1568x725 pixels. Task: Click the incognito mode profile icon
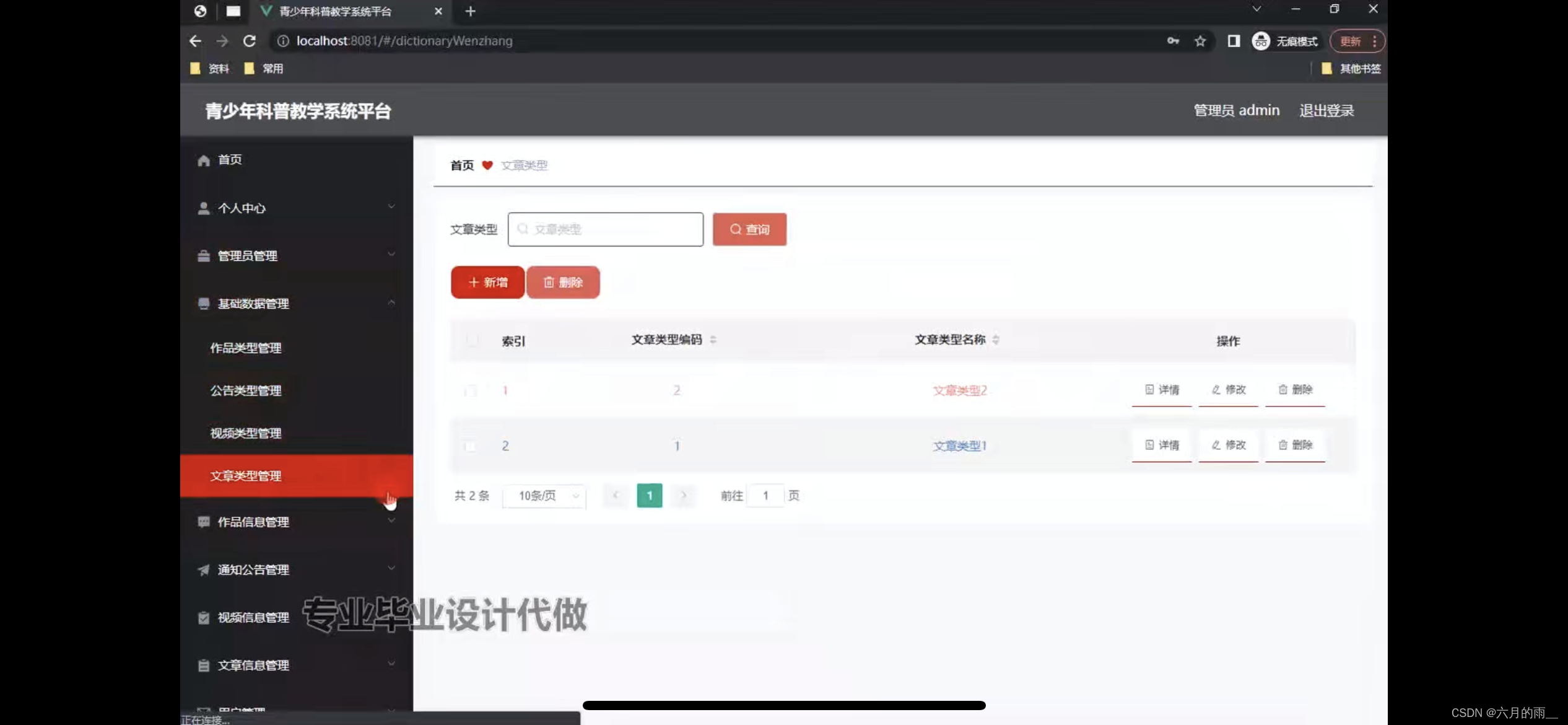[1261, 41]
